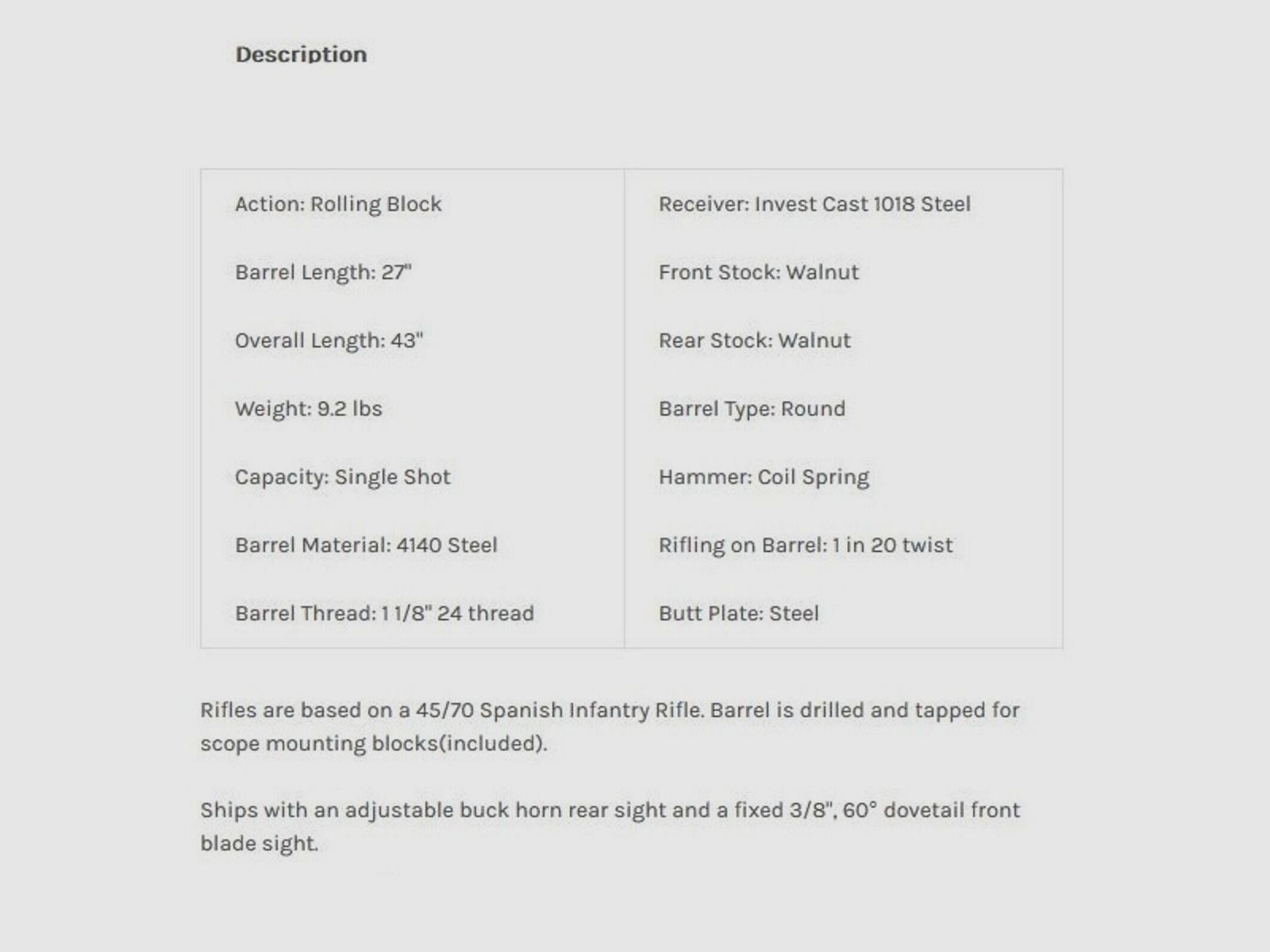Click Barrel Material 4140 Steel text
The height and width of the screenshot is (952, 1270).
366,545
